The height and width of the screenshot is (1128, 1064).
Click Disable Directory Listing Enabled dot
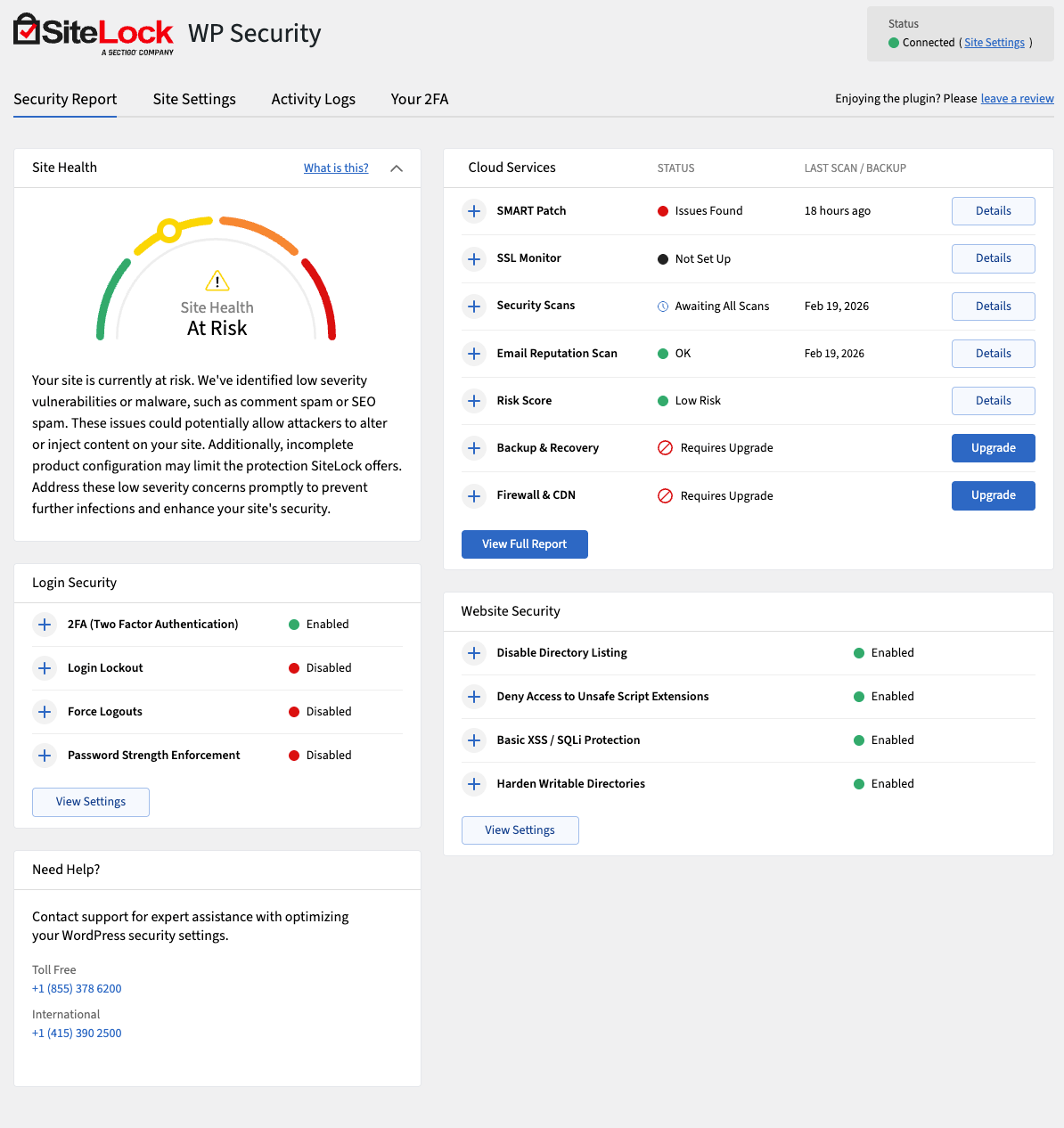click(859, 653)
